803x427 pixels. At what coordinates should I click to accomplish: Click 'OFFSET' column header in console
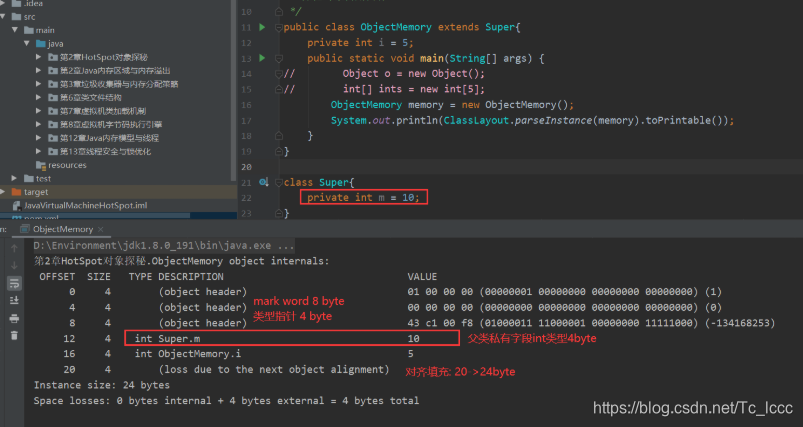[x=57, y=276]
